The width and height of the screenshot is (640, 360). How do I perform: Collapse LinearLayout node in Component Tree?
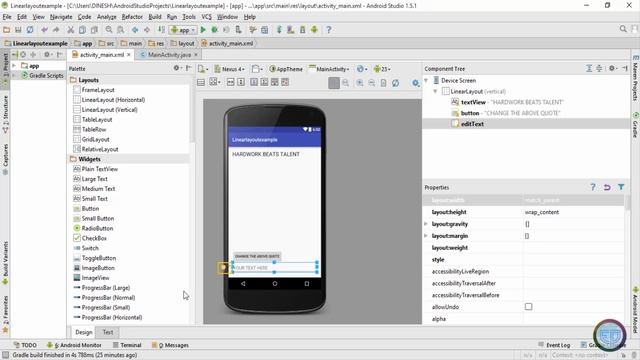435,91
